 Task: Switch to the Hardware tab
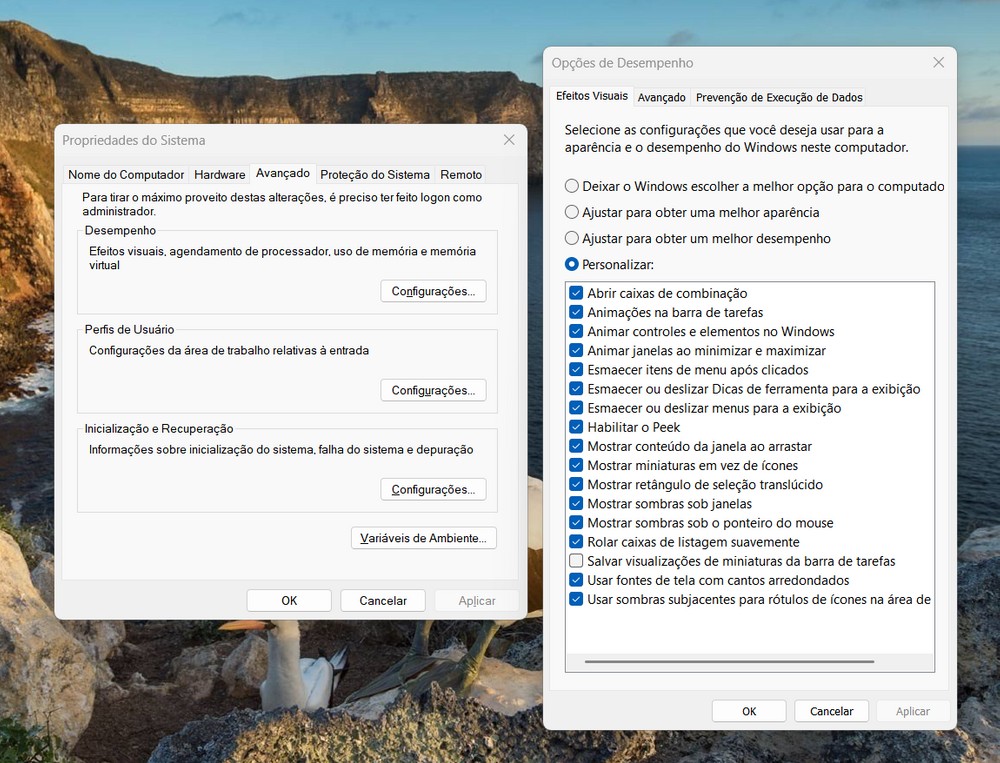pos(219,174)
